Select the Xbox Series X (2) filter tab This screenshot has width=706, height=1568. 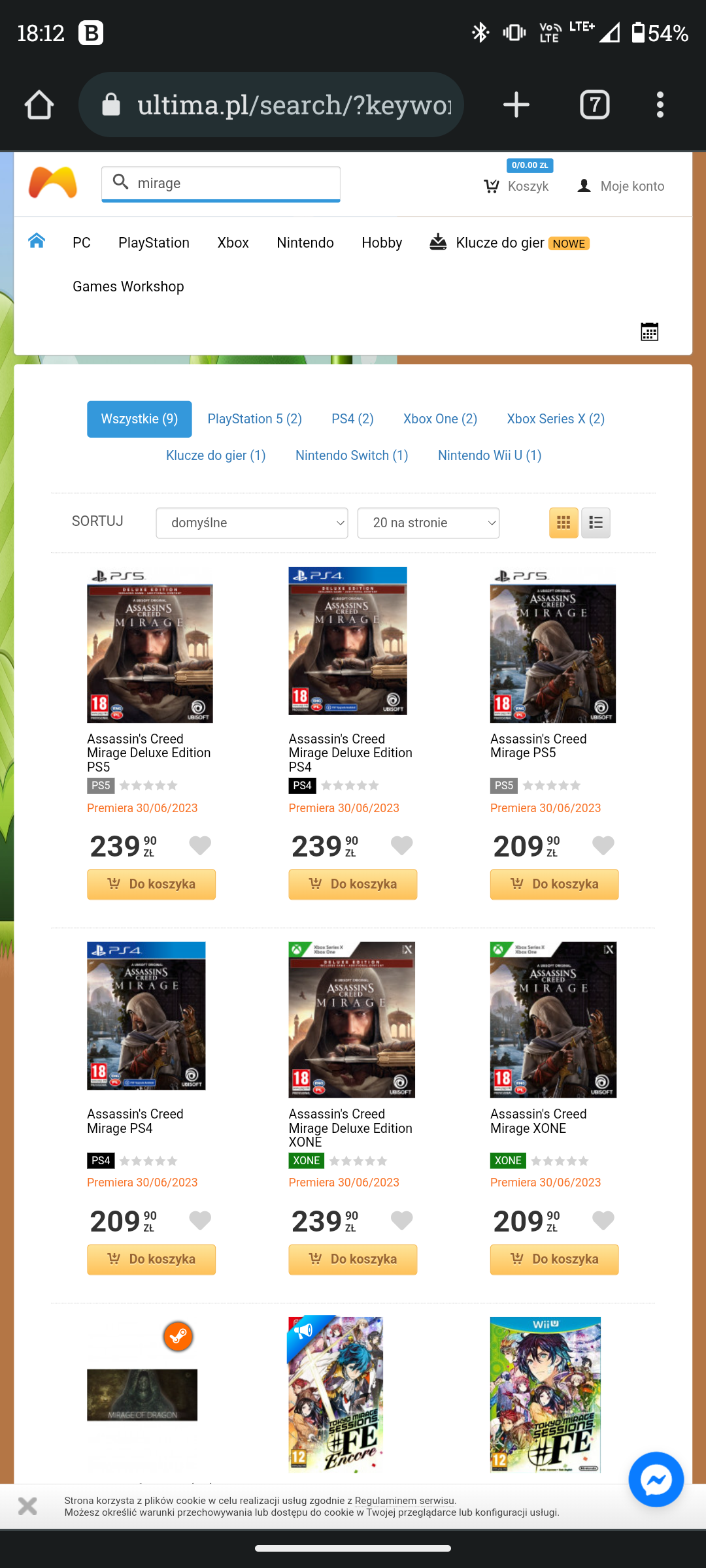pos(556,419)
